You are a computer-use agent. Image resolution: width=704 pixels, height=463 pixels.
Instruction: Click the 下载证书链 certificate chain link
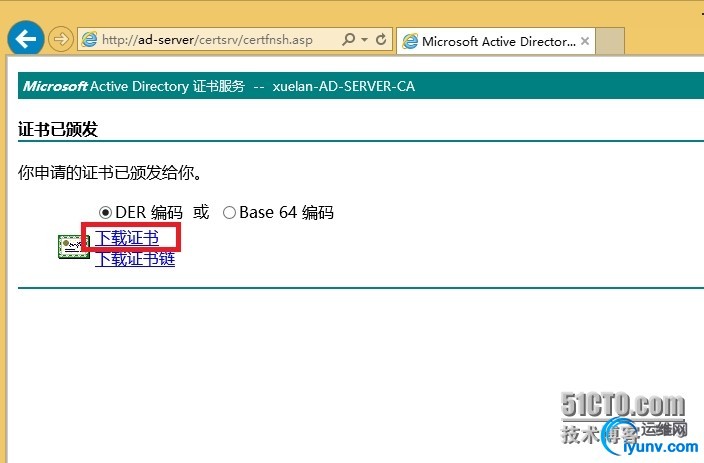(x=135, y=259)
